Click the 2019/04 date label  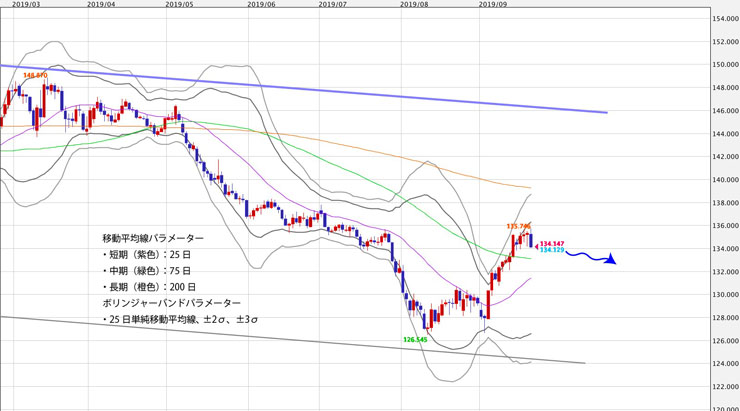(101, 4)
